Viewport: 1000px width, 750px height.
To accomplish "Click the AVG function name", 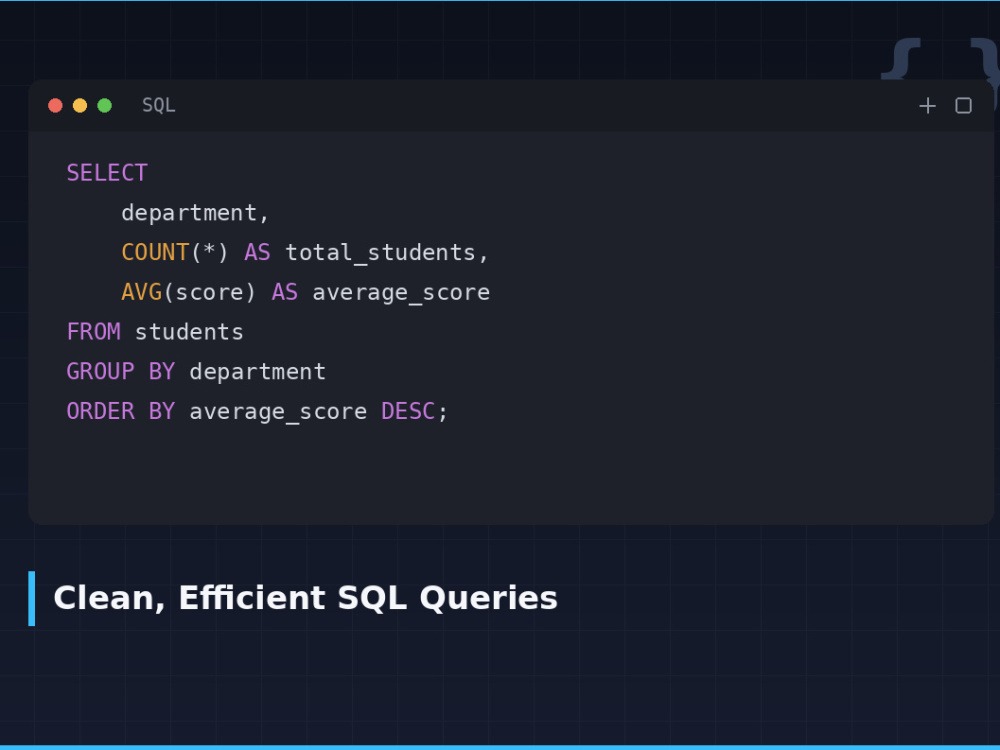I will point(142,292).
